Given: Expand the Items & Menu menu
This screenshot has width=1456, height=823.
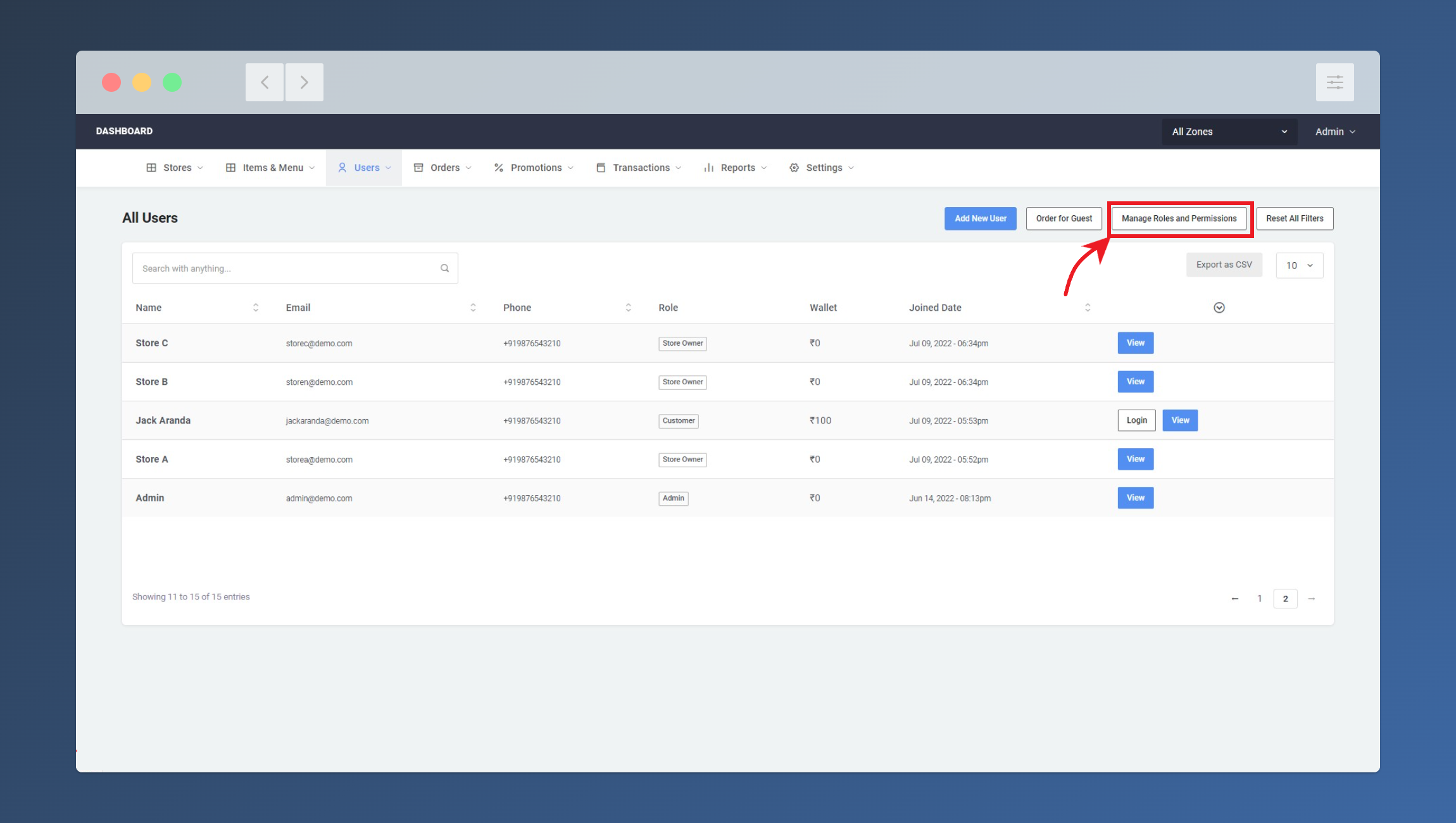Looking at the screenshot, I should click(270, 168).
